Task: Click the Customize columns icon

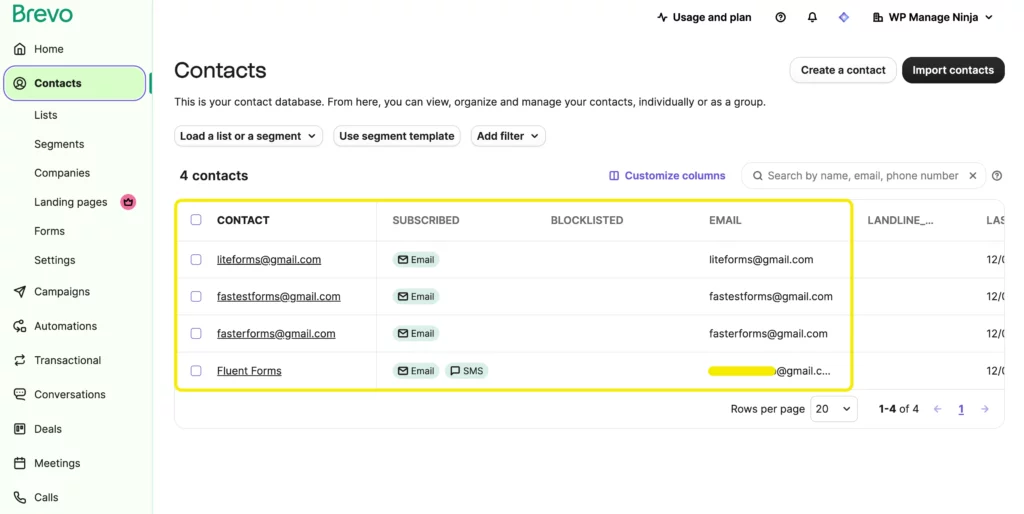Action: coord(614,176)
